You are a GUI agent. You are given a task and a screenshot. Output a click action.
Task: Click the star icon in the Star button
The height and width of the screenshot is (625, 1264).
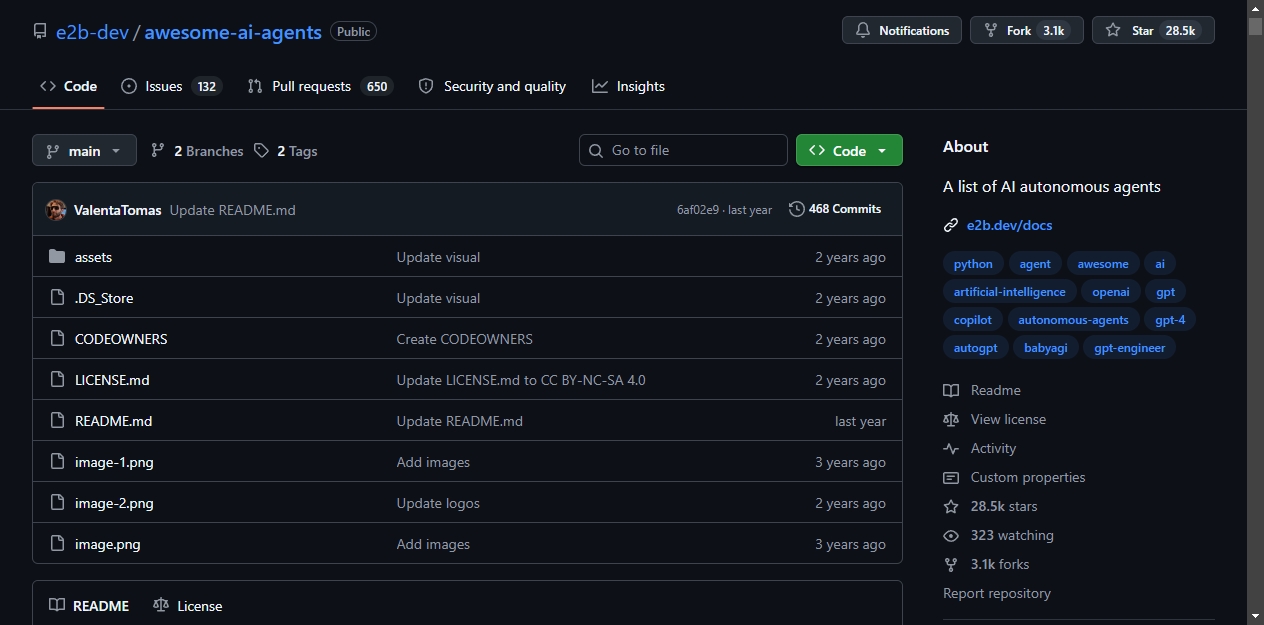(x=1113, y=31)
